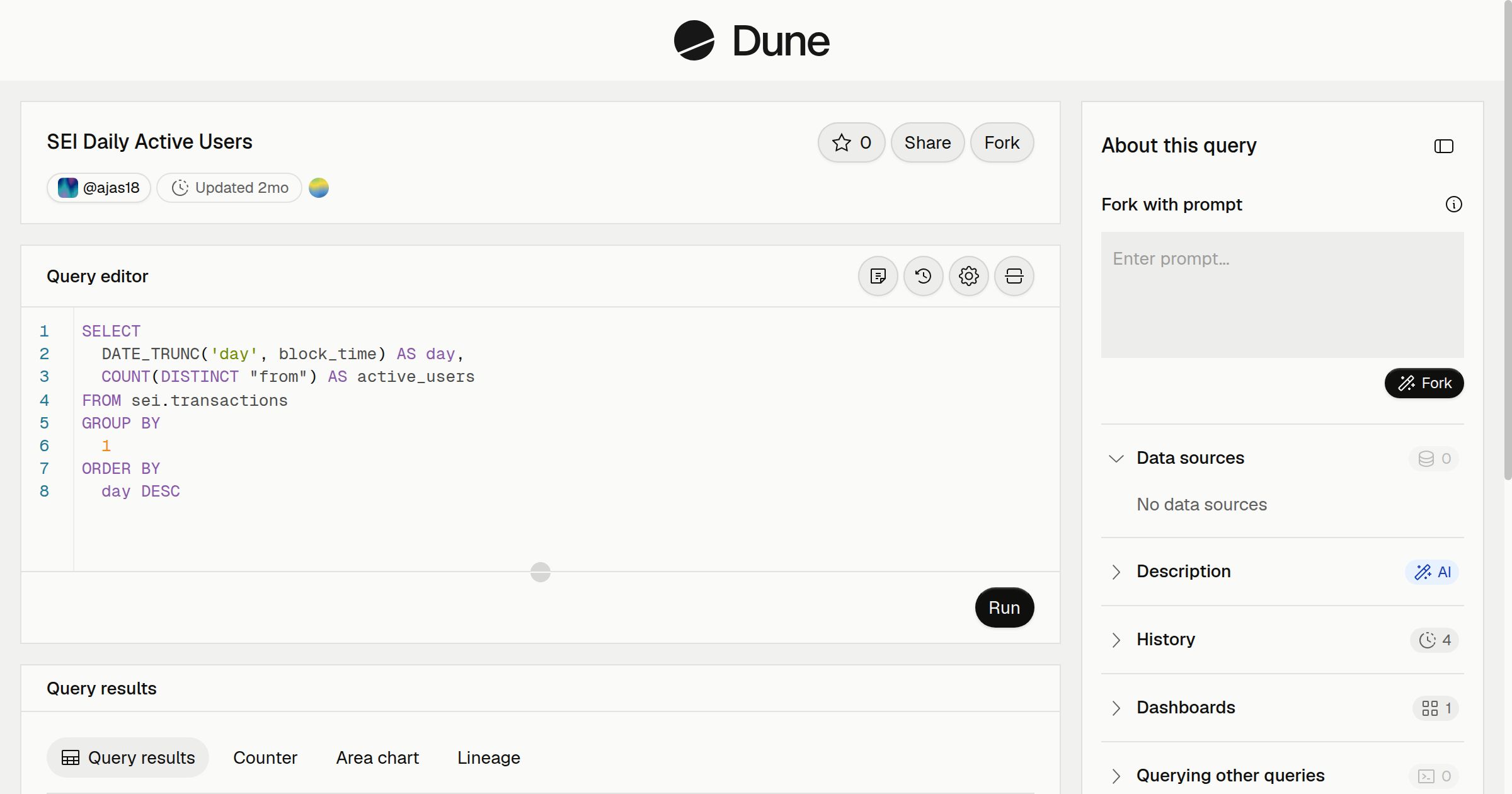Run the query
1512x794 pixels.
[x=1004, y=607]
